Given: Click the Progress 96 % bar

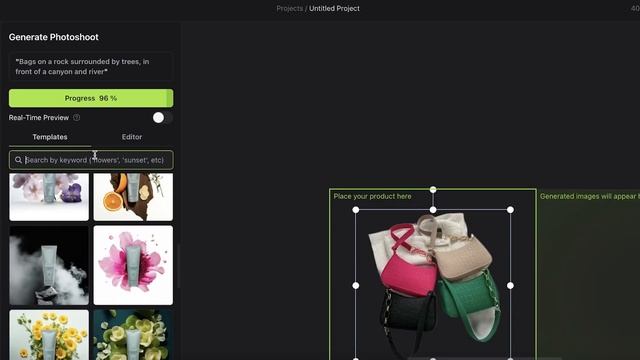Looking at the screenshot, I should 91,98.
